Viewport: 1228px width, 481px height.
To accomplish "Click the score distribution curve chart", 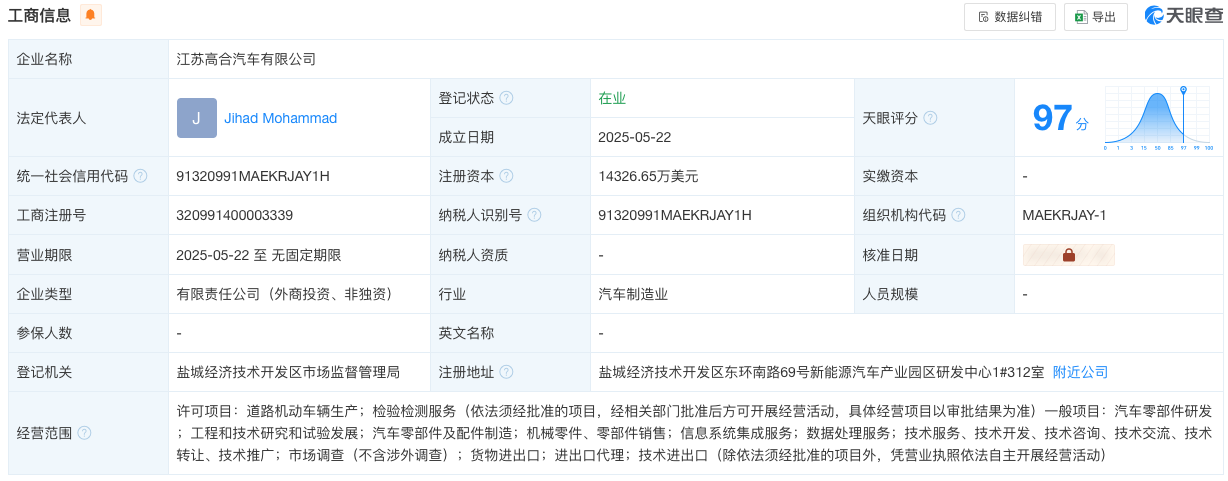I will [1158, 118].
